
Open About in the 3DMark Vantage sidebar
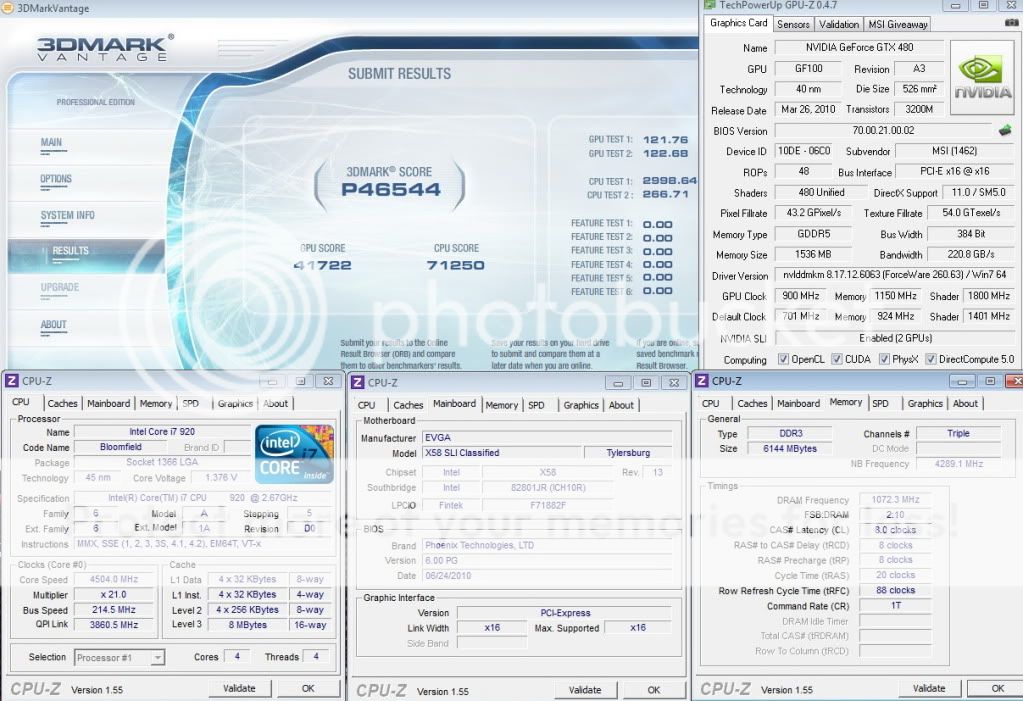(53, 325)
